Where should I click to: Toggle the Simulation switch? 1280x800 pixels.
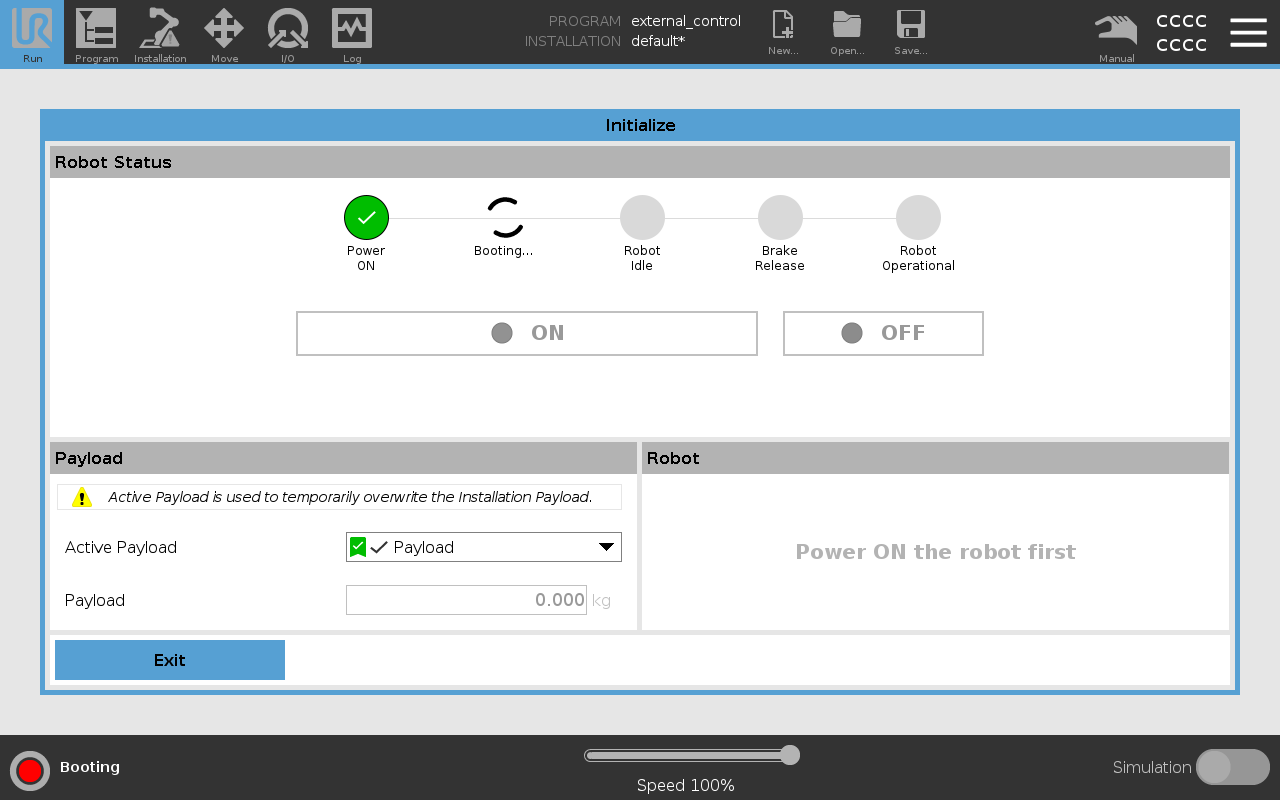1232,767
